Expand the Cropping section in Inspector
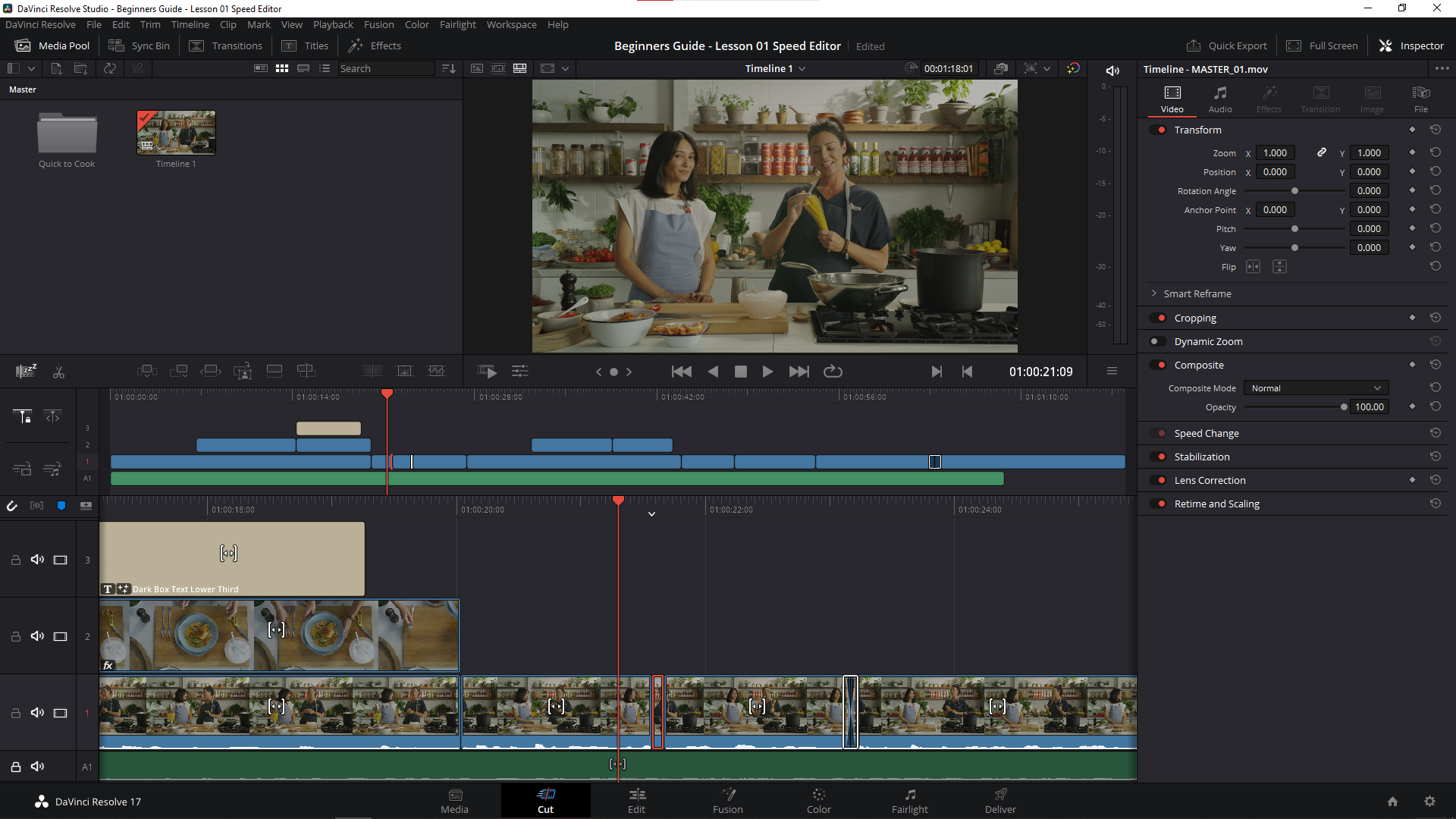 click(x=1196, y=317)
